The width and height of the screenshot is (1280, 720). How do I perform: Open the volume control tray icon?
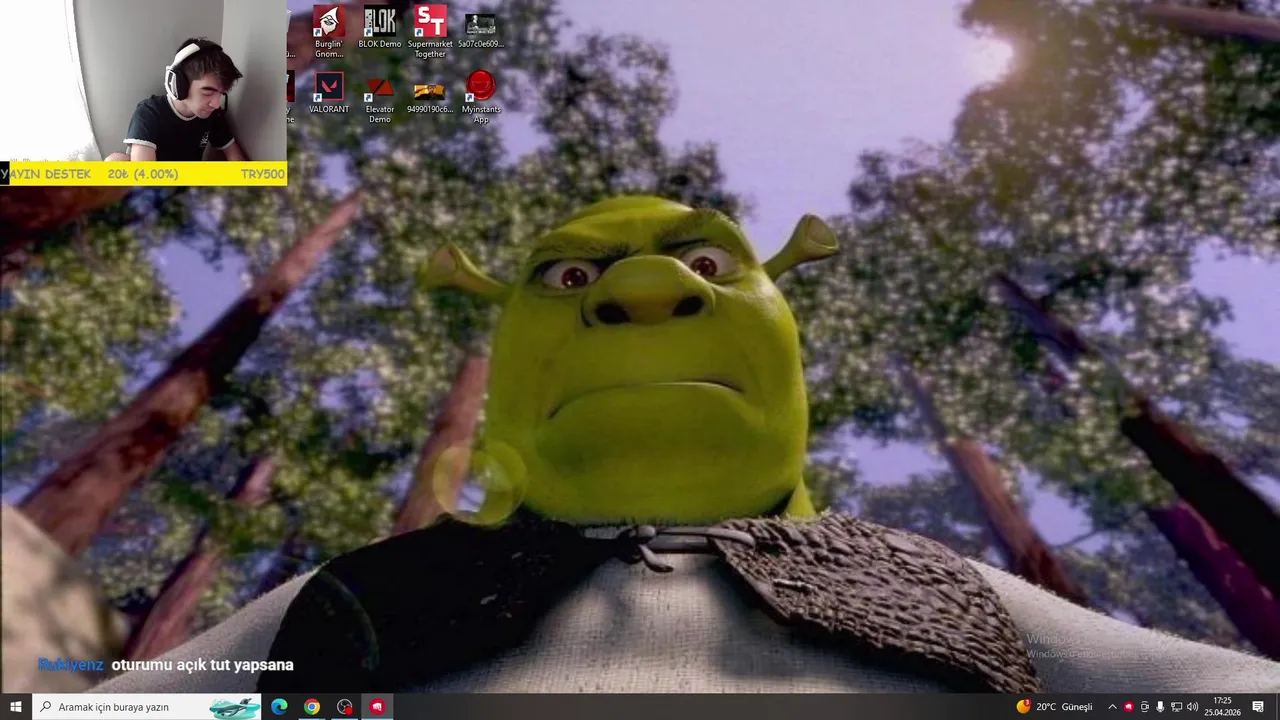(x=1192, y=707)
